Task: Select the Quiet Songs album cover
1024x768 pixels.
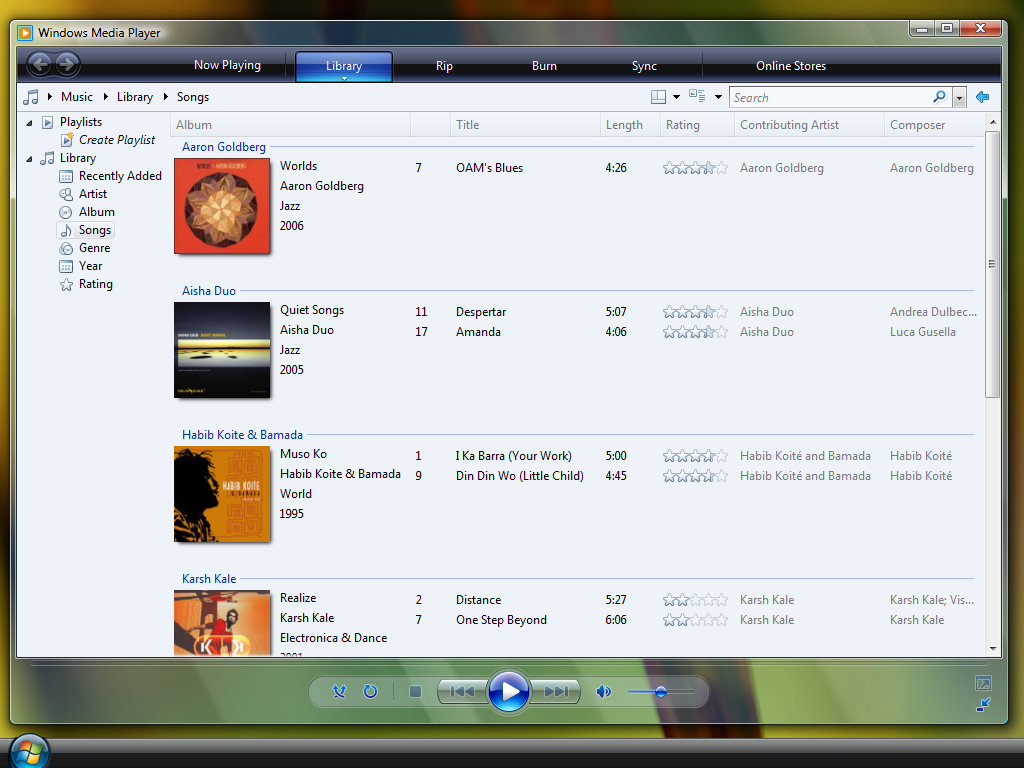Action: pos(222,350)
